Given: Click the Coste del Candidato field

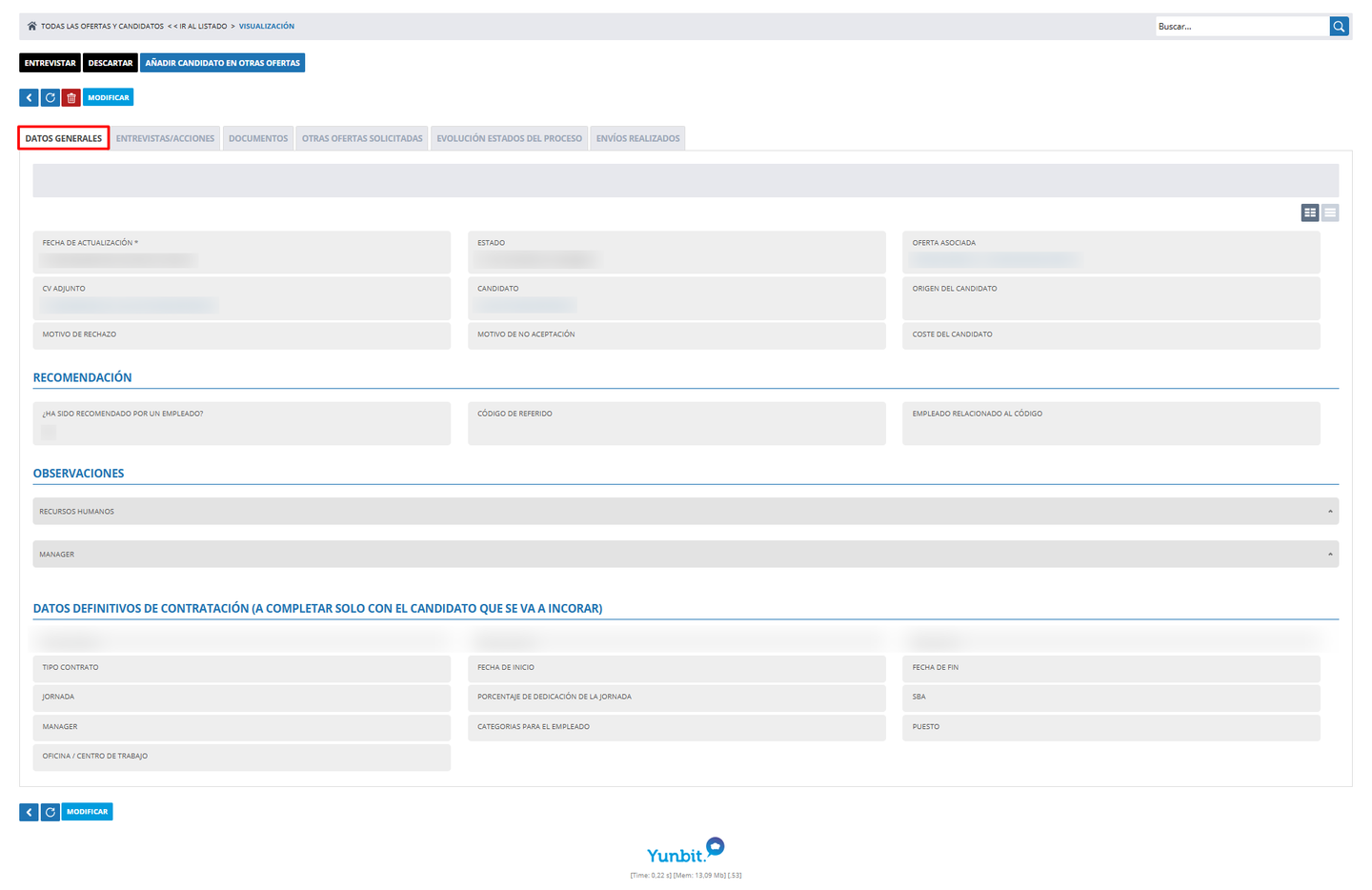Looking at the screenshot, I should 1111,335.
